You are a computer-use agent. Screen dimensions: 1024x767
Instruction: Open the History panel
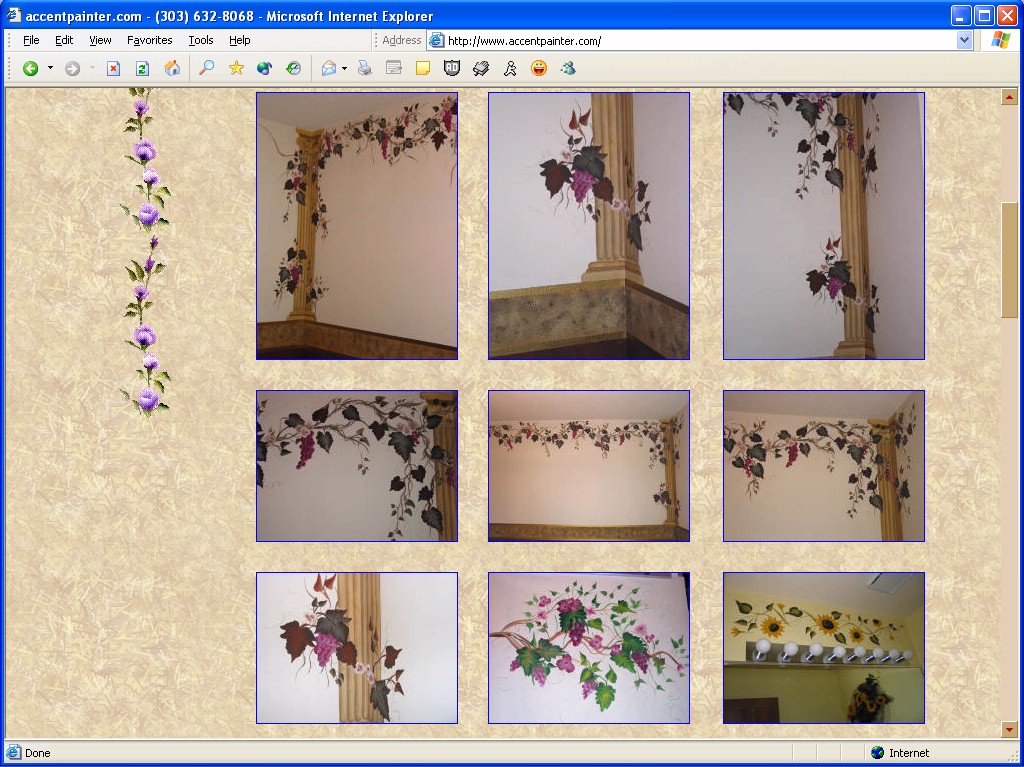293,68
